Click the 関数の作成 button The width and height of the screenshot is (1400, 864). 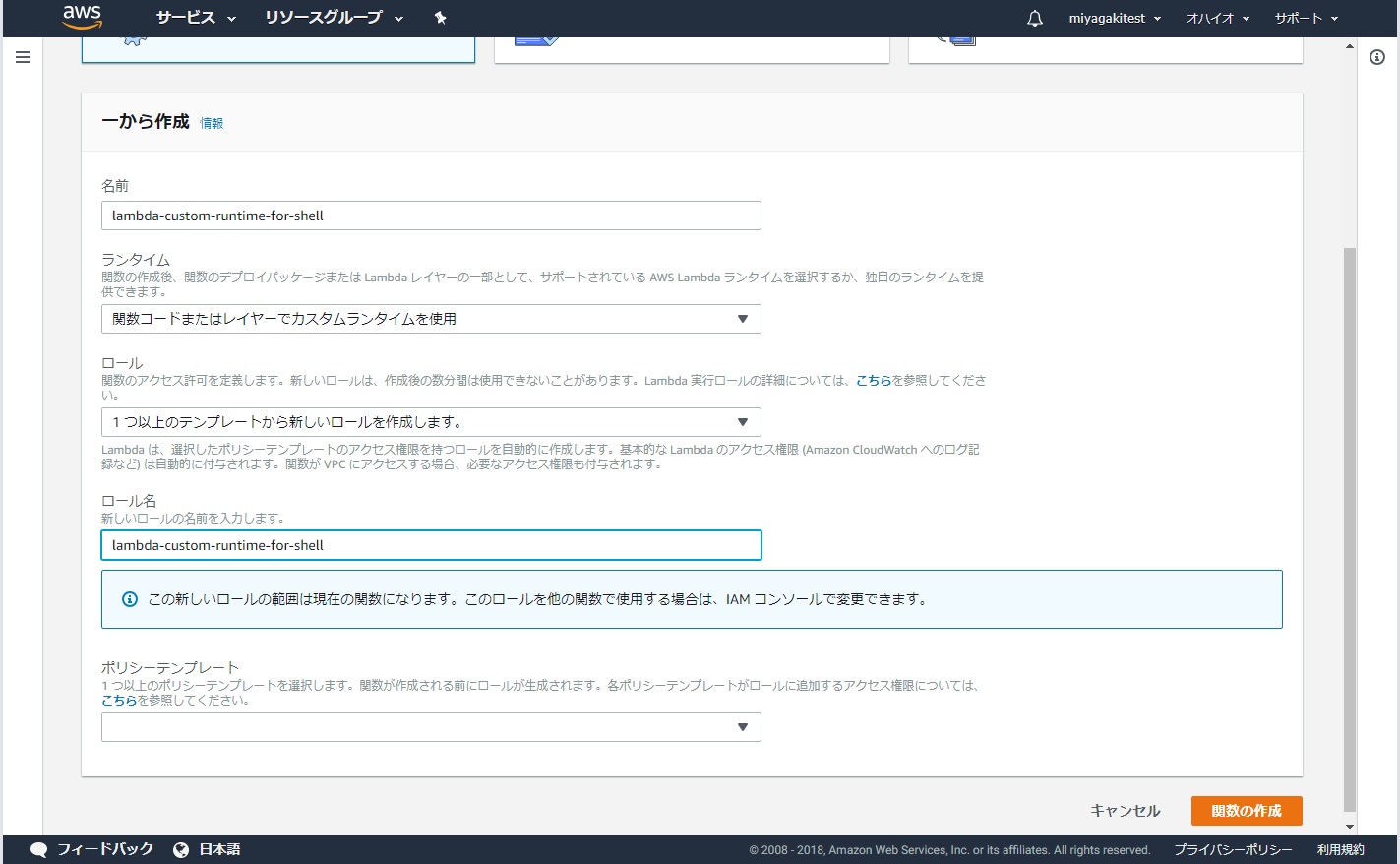pos(1246,811)
